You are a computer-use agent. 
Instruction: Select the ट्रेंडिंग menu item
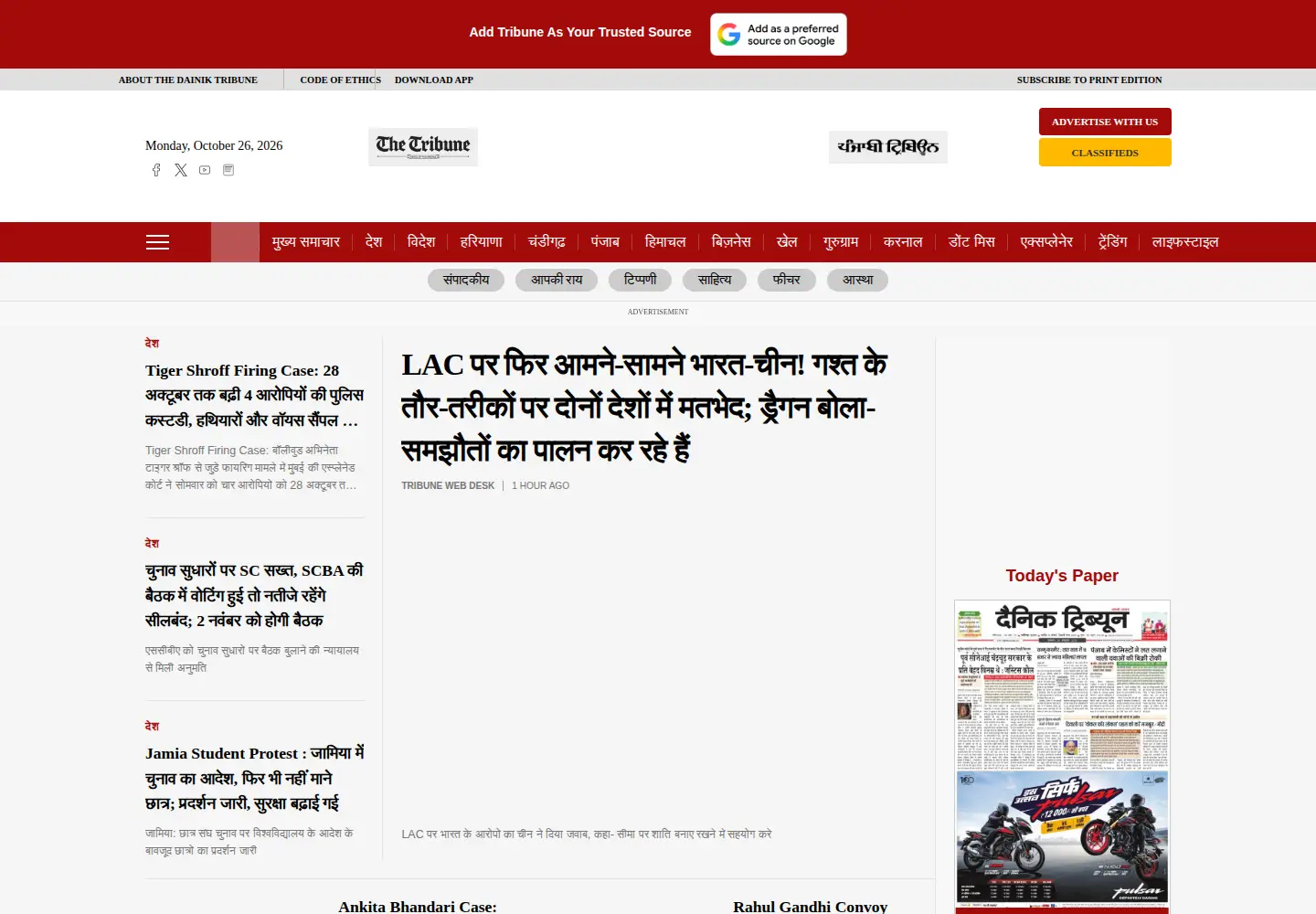(1113, 242)
